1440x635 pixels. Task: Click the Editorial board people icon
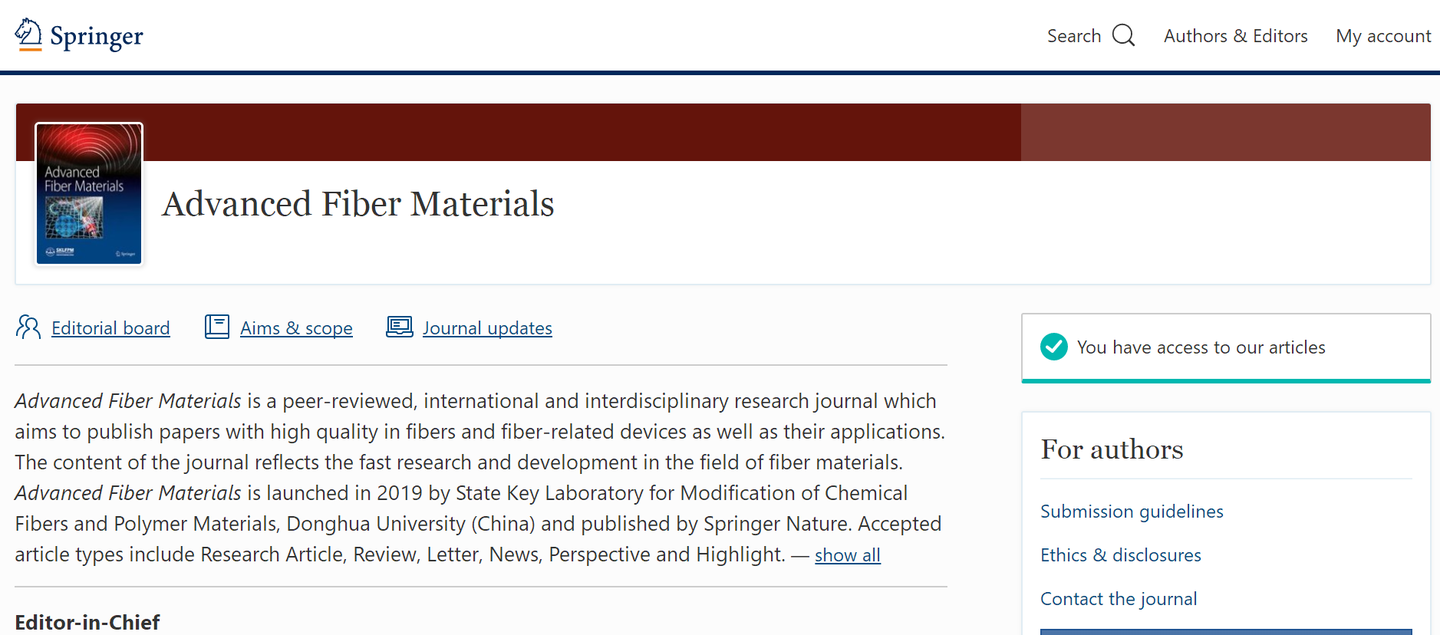point(29,327)
